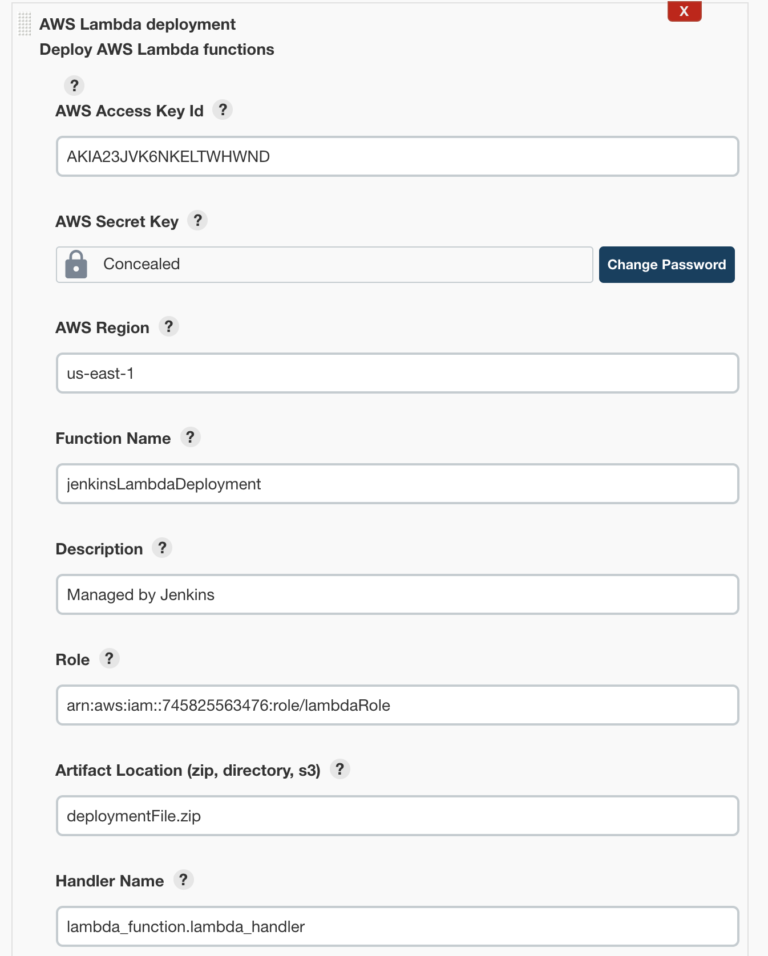Select the AWS Access Key Id input
The image size is (768, 956).
pos(397,156)
